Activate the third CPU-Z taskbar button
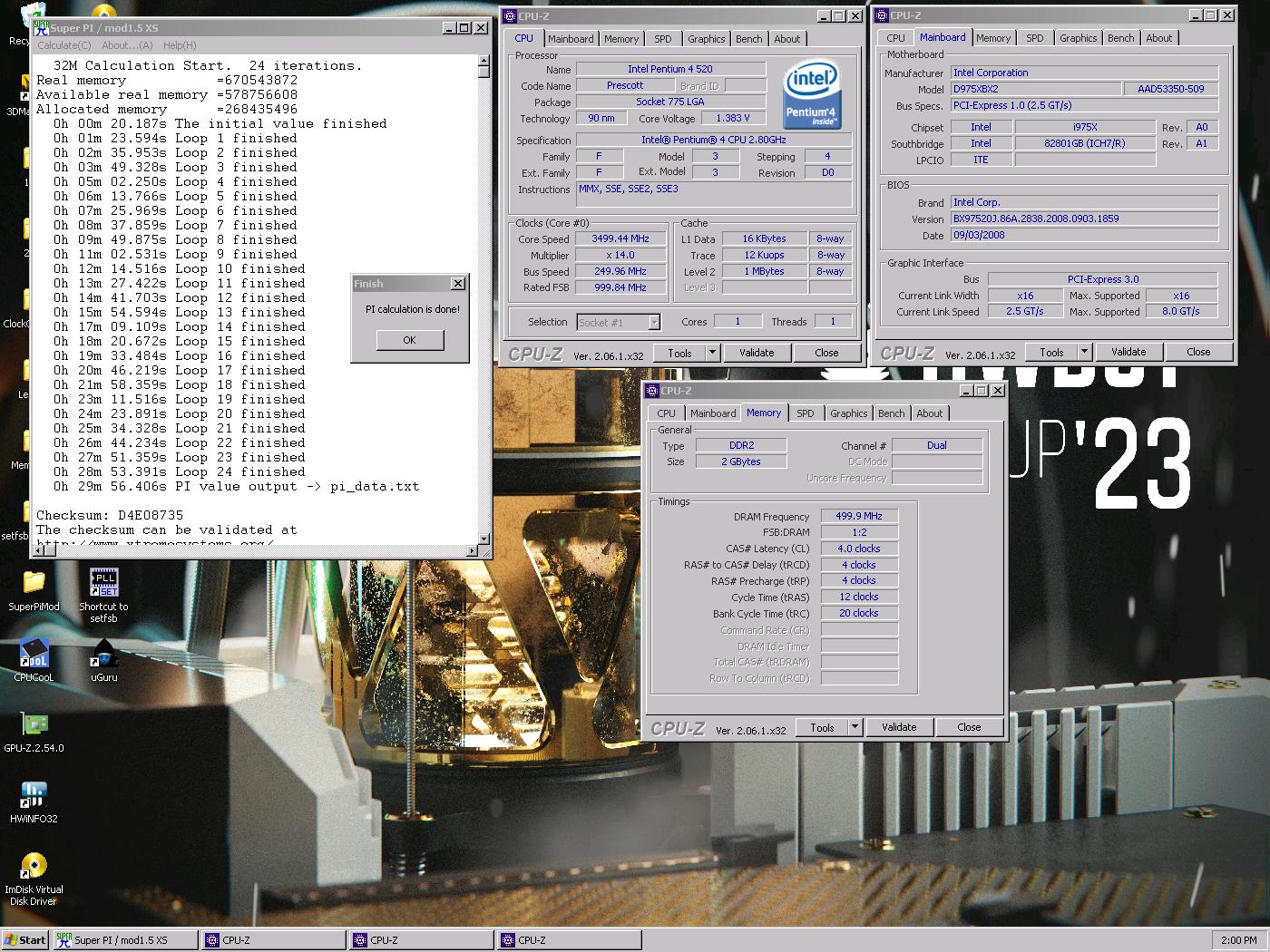This screenshot has width=1270, height=952. (570, 940)
